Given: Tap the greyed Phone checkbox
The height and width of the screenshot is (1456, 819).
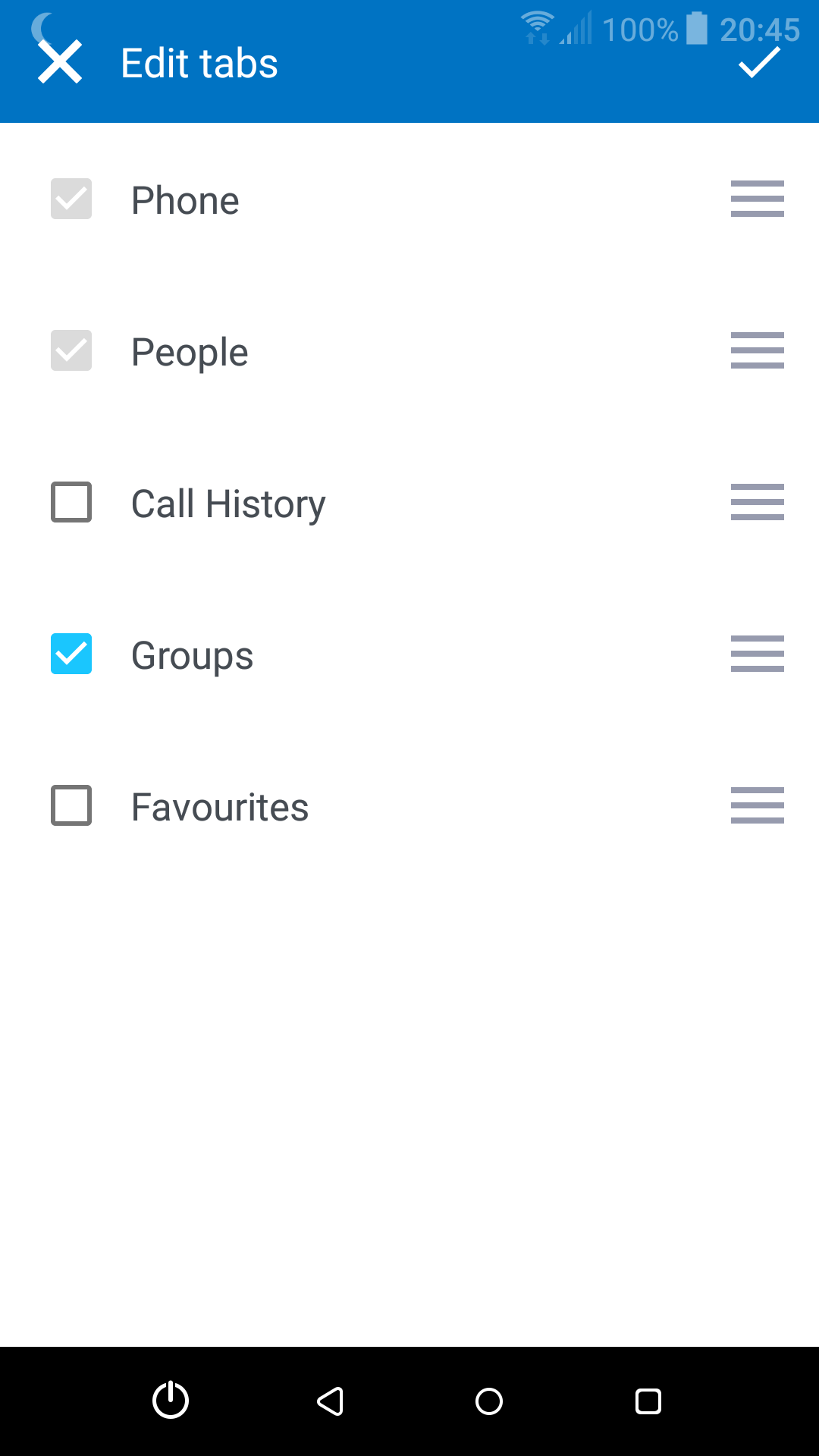Looking at the screenshot, I should (x=71, y=199).
